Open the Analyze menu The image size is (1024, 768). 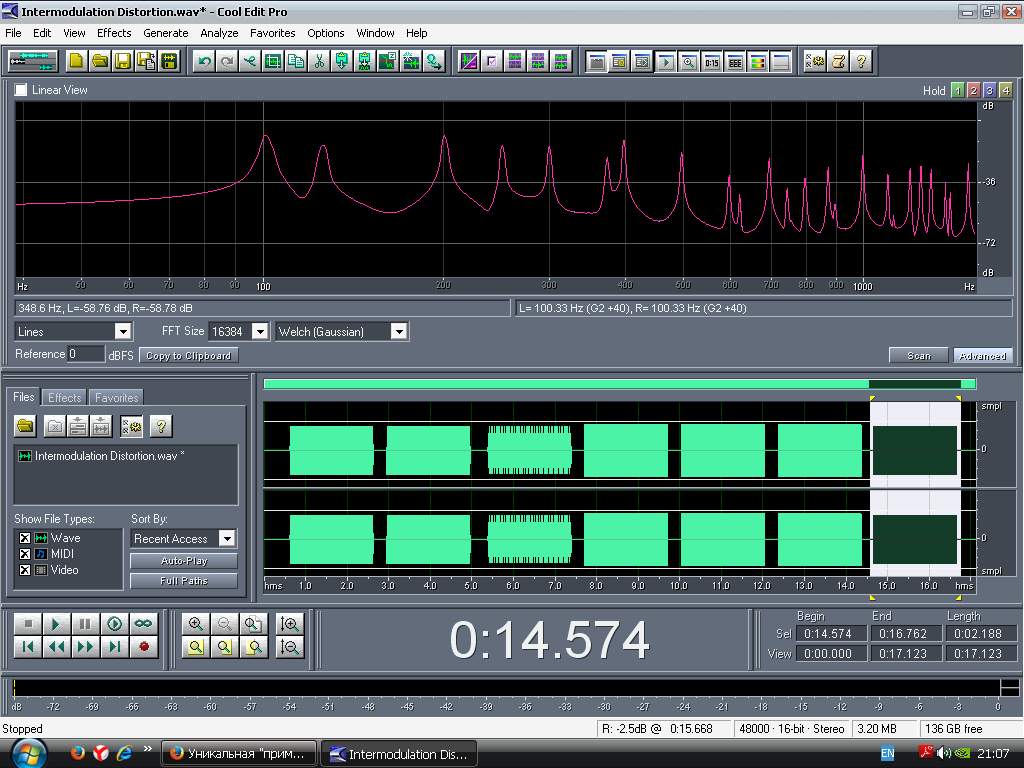[219, 33]
